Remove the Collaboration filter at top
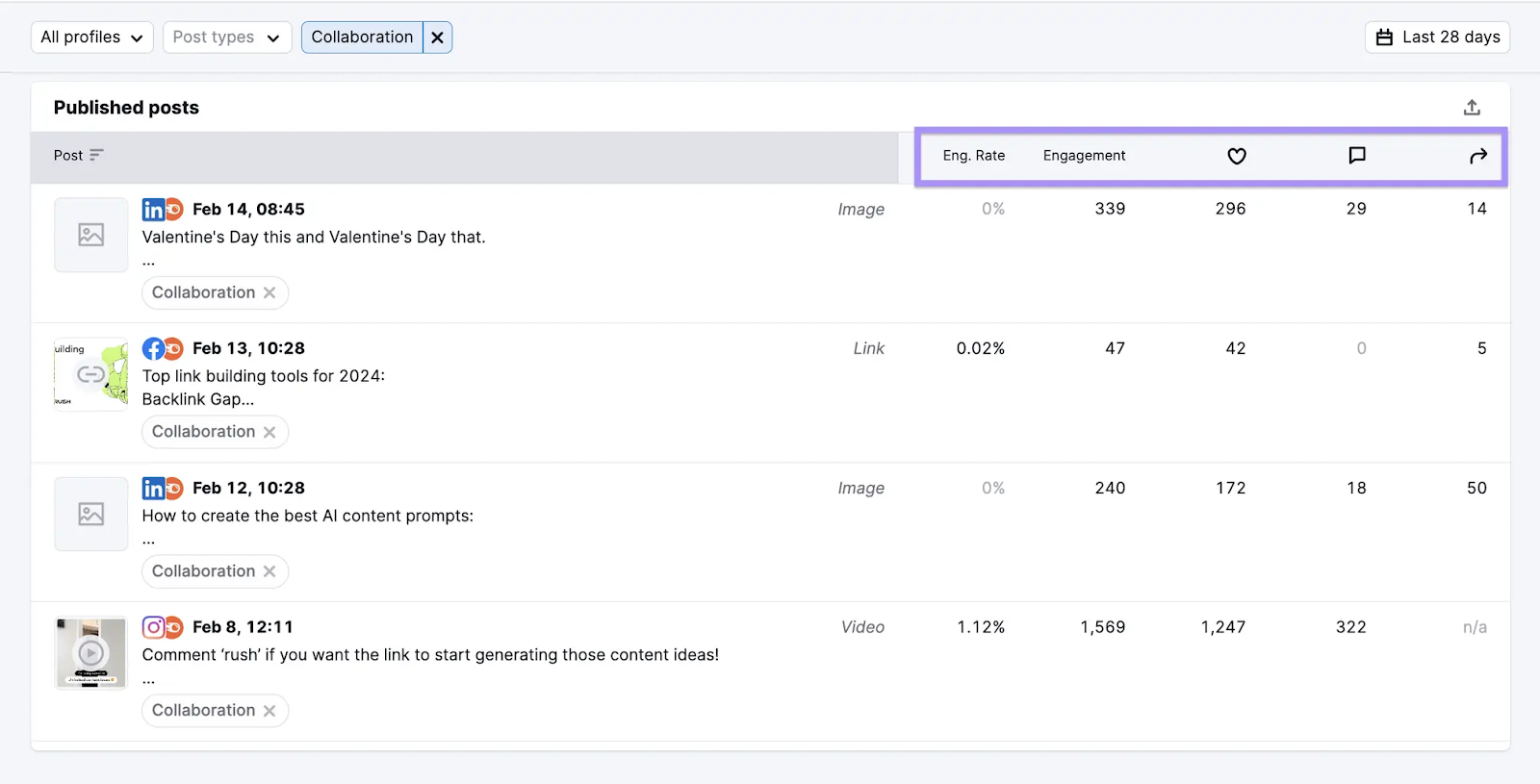This screenshot has height=784, width=1540. (437, 38)
